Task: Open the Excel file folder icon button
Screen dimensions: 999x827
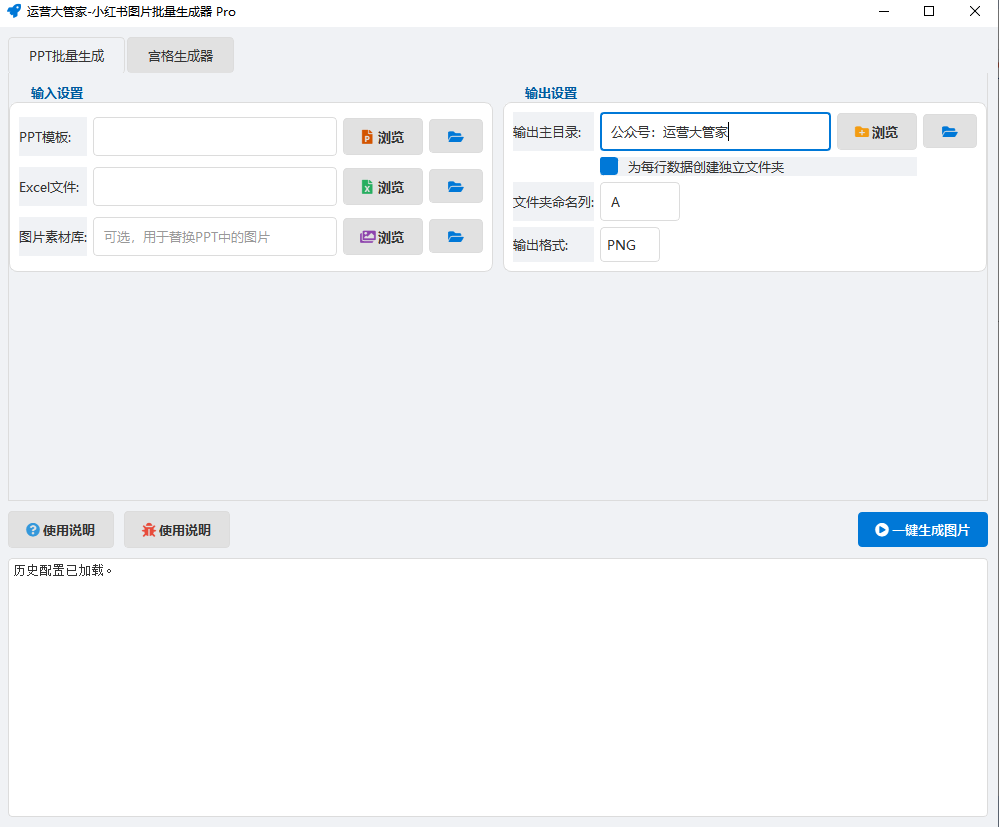Action: [456, 187]
